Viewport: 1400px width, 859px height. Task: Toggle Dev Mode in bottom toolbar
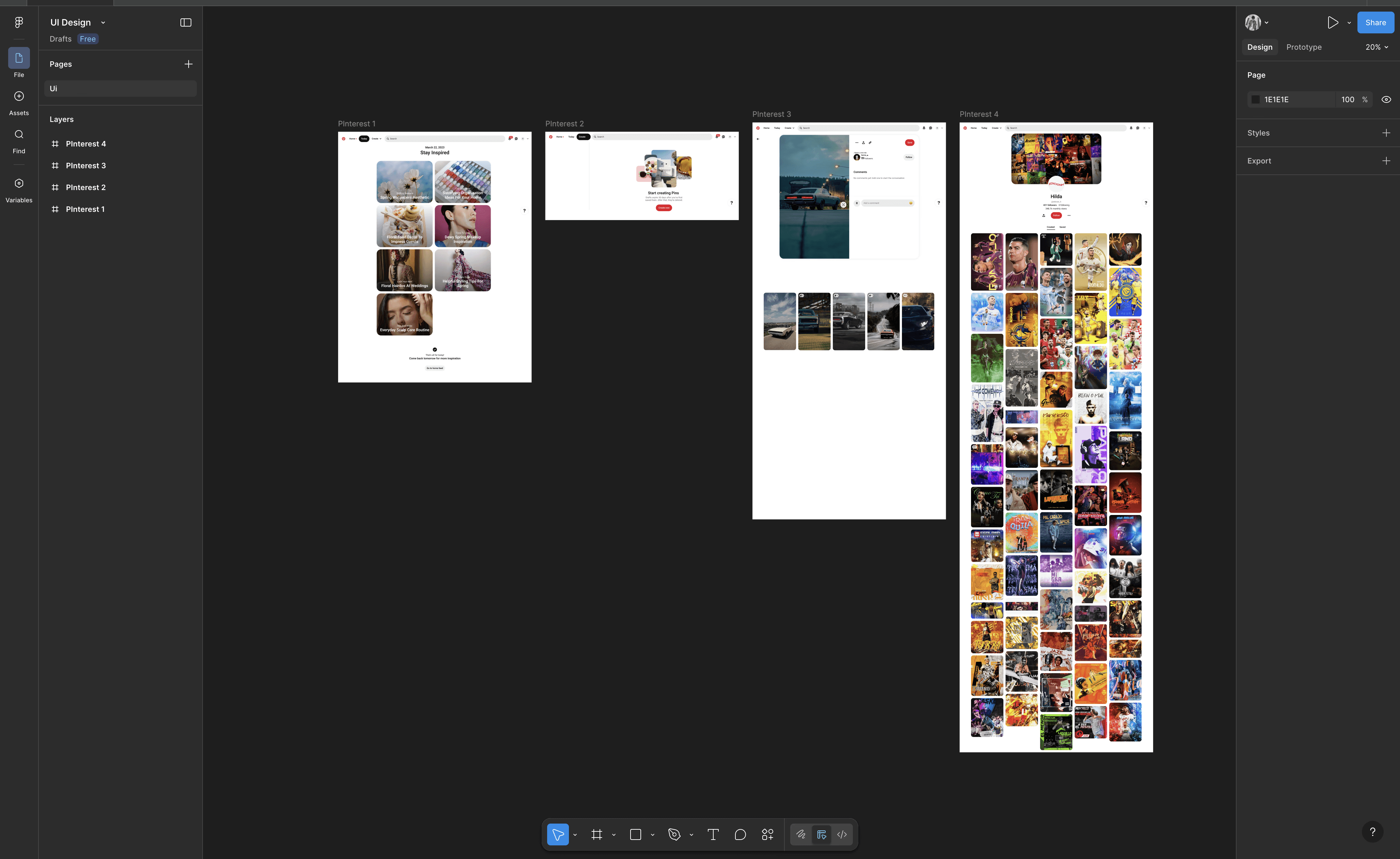click(842, 834)
